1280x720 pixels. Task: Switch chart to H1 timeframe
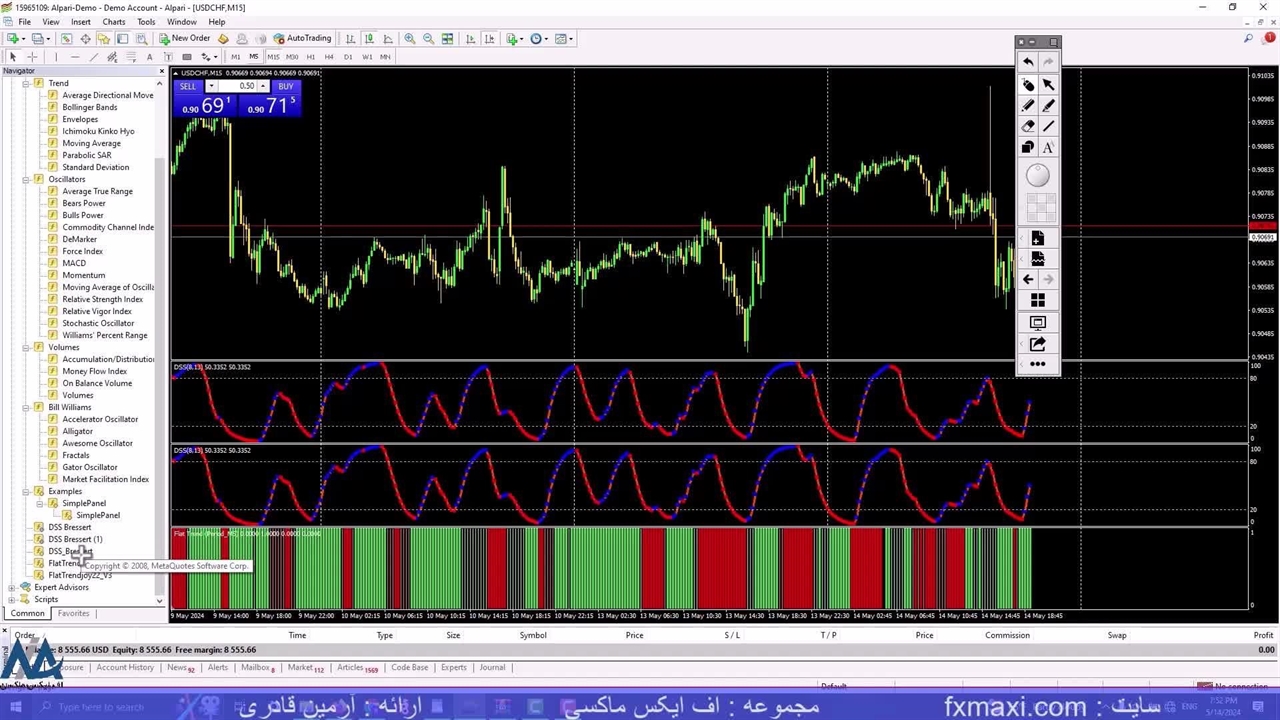pyautogui.click(x=310, y=57)
